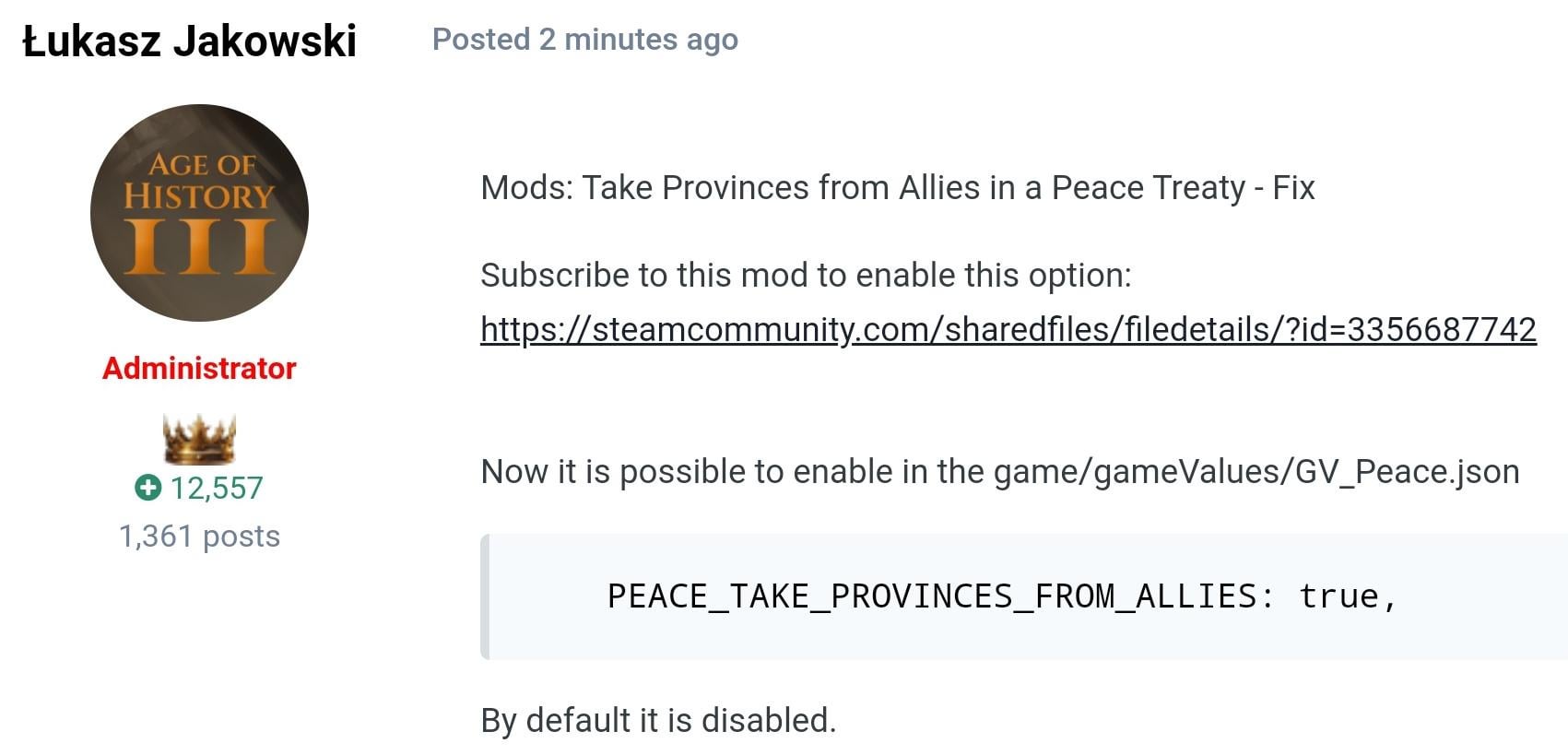
Task: Click the green plus reputation icon
Action: coord(147,487)
